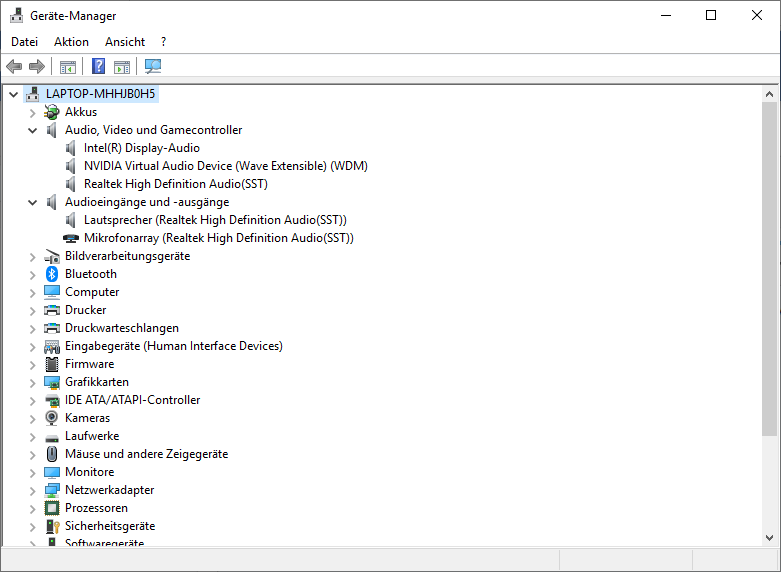
Task: Select the Sicherheitsgeräte label
Action: (110, 526)
